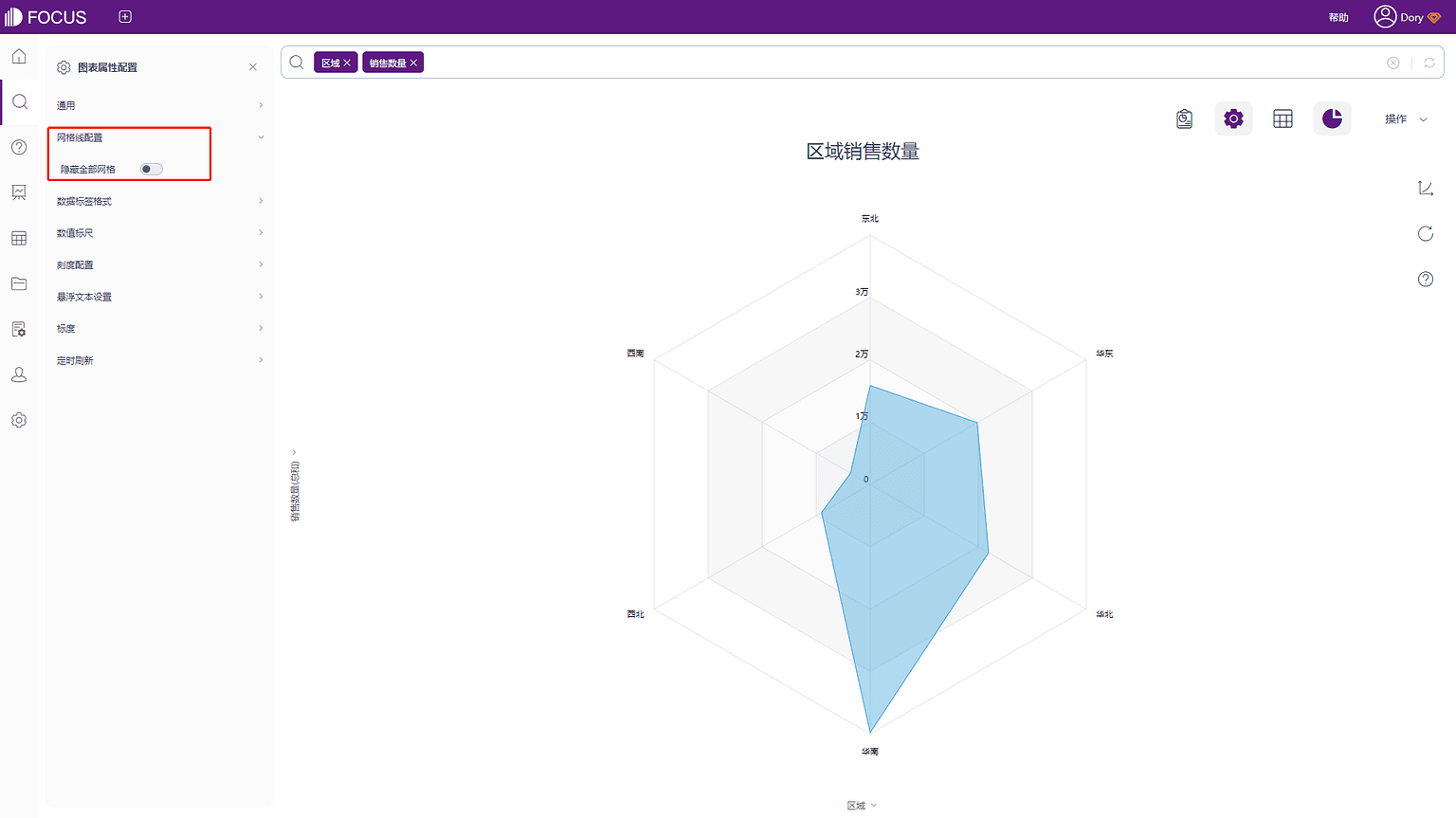Open the 定时刷新 settings item
Screen dimensions: 1456x818
(x=159, y=360)
